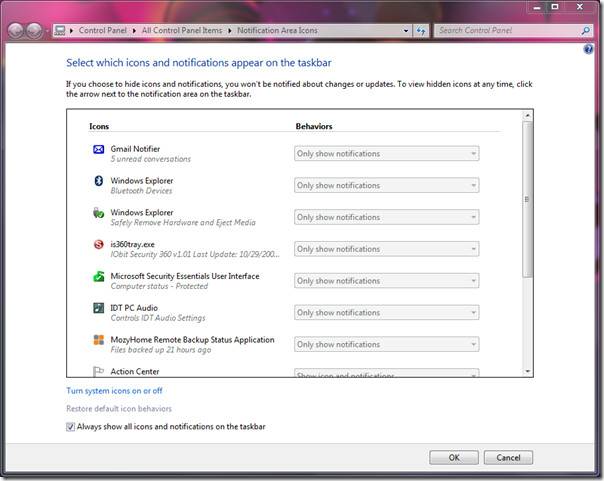Click the refresh icon beside address bar
604x481 pixels.
(x=421, y=30)
